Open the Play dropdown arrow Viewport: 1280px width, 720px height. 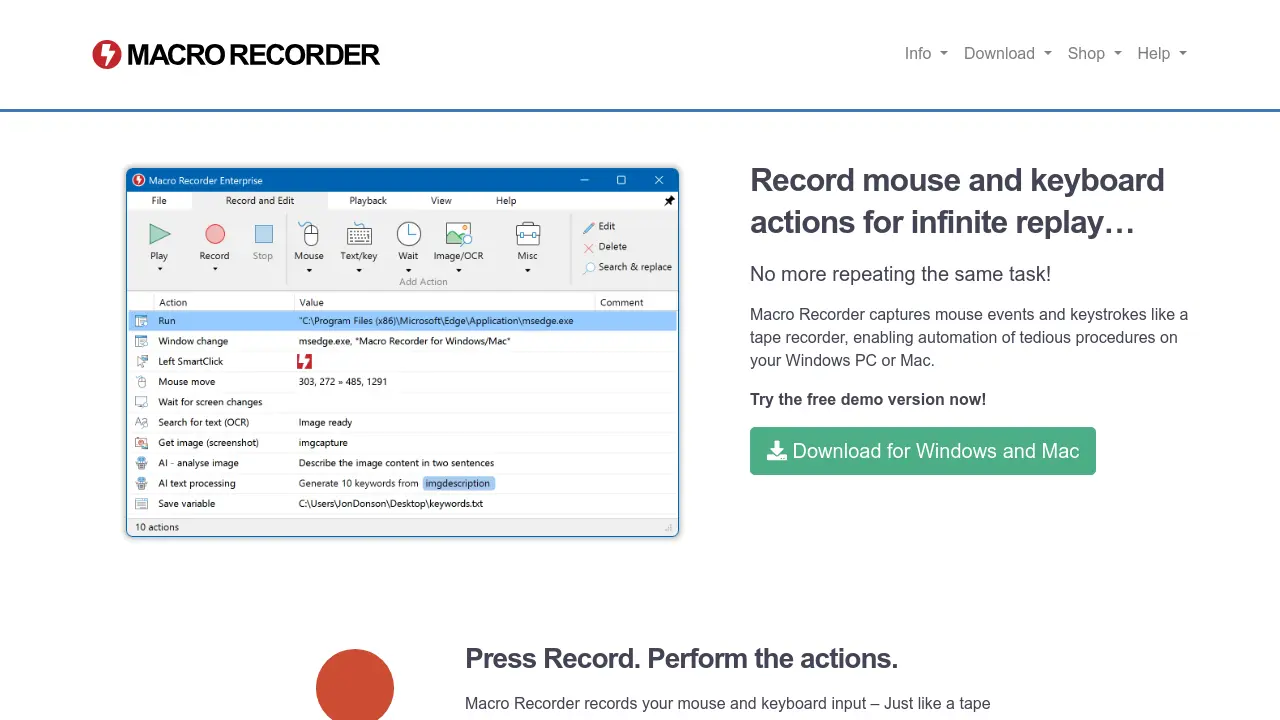[159, 268]
